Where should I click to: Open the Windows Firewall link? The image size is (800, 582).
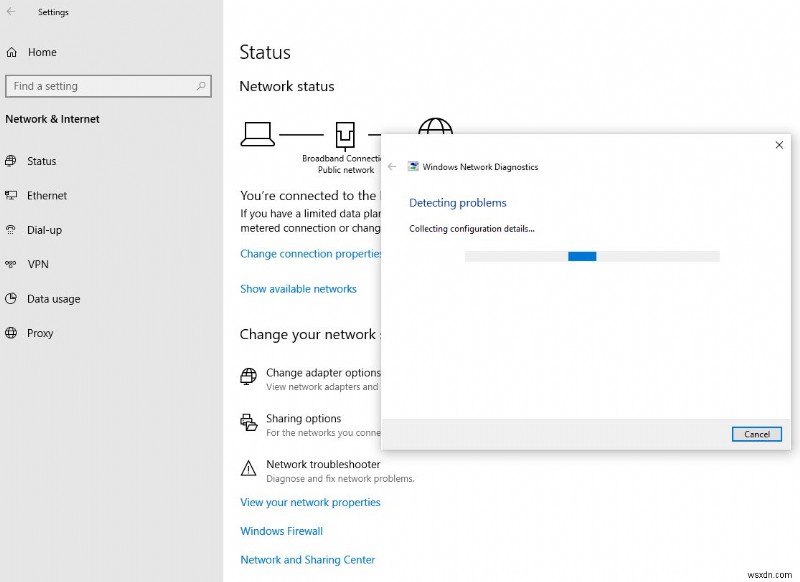[281, 531]
